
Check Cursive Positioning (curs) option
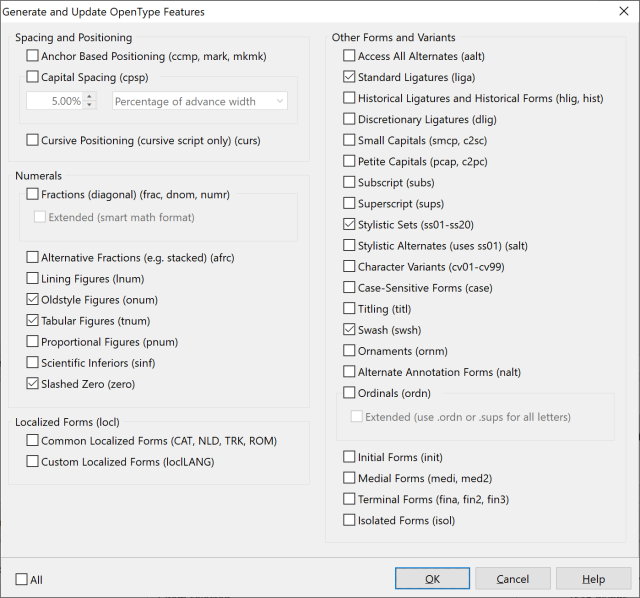(x=33, y=141)
